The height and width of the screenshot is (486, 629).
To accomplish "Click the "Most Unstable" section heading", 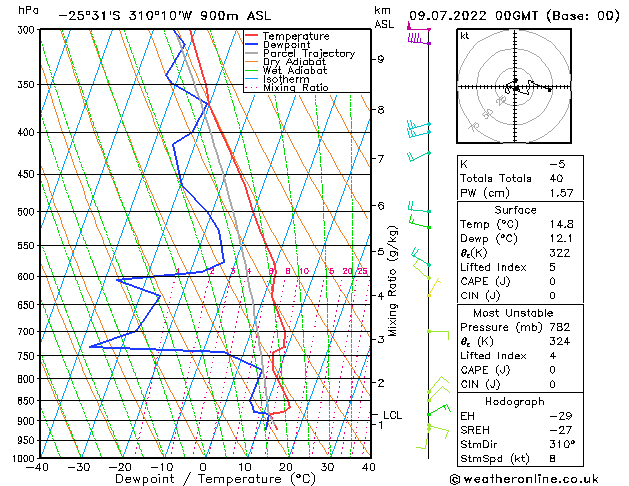I will (513, 313).
